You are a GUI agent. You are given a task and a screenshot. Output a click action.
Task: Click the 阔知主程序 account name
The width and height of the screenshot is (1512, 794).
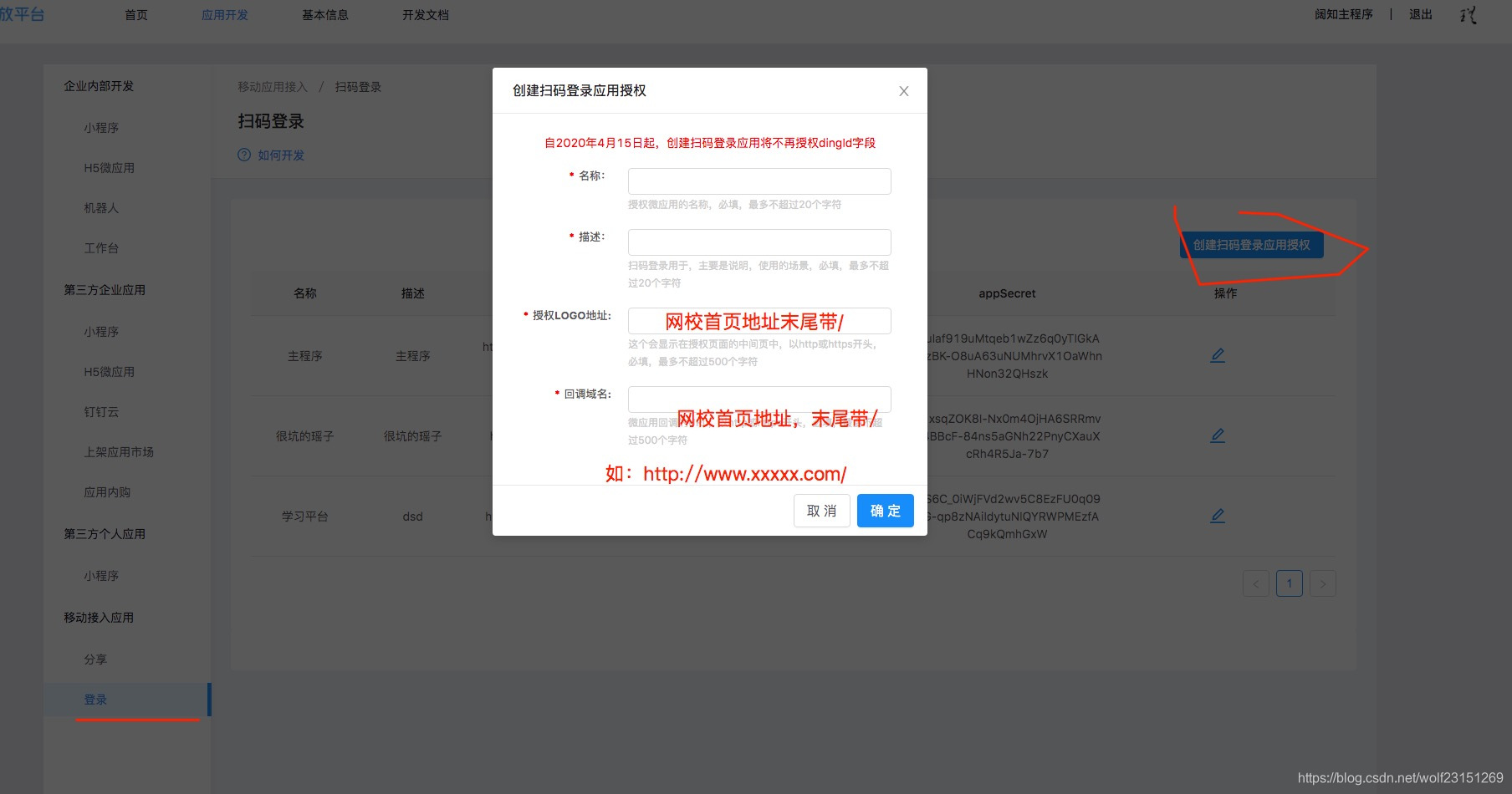click(x=1344, y=14)
